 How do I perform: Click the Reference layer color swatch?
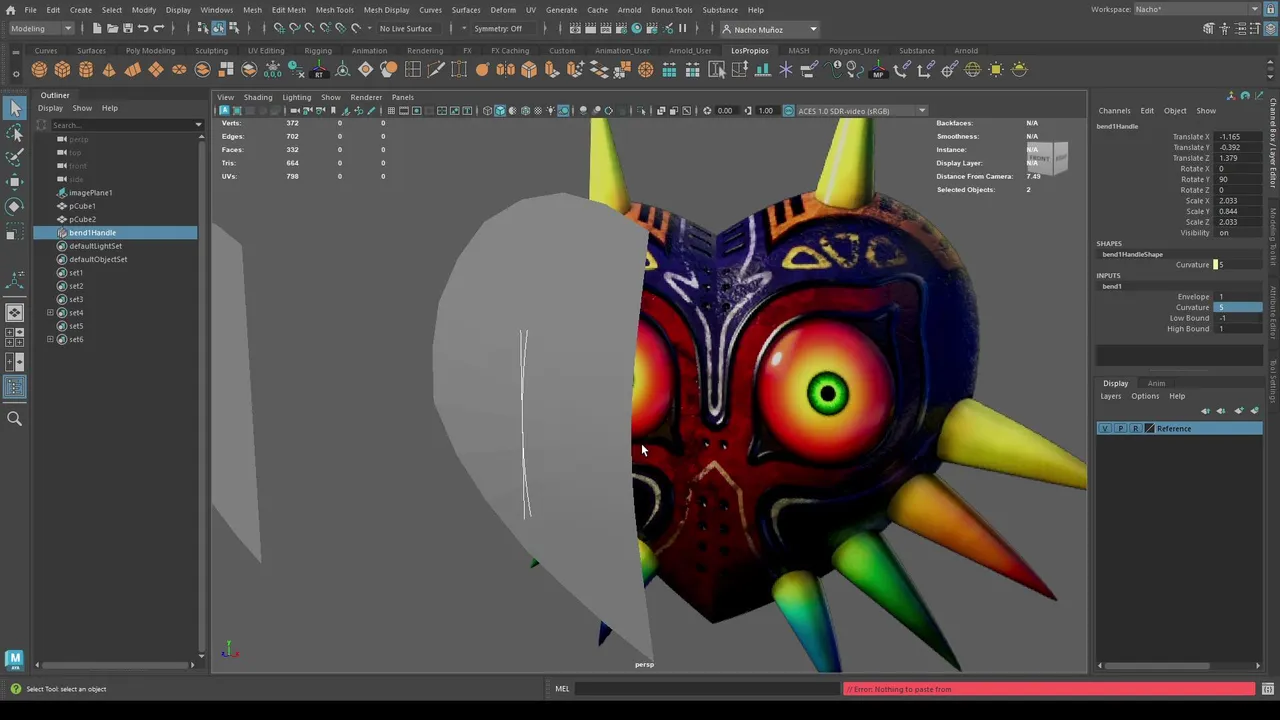tap(1149, 429)
